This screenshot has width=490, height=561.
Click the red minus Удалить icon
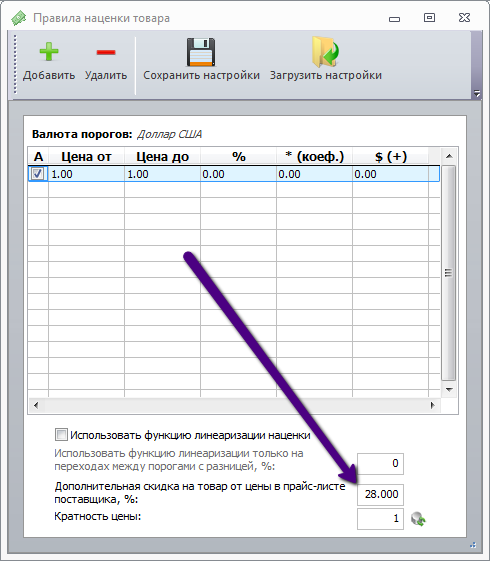point(106,52)
